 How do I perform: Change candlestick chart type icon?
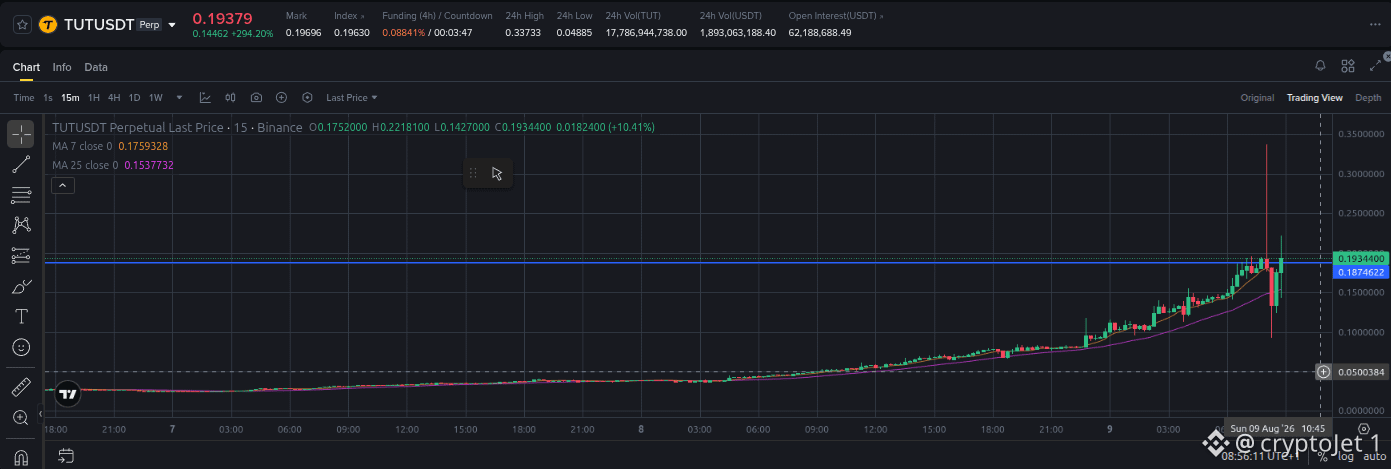tap(231, 97)
